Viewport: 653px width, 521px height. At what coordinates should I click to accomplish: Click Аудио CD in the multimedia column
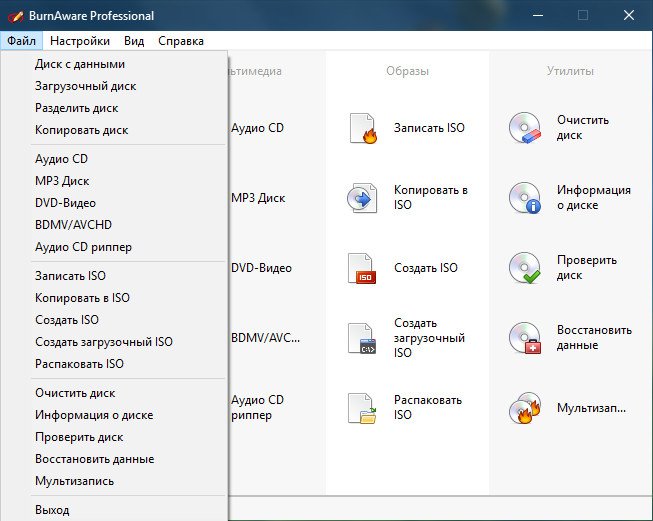(257, 128)
